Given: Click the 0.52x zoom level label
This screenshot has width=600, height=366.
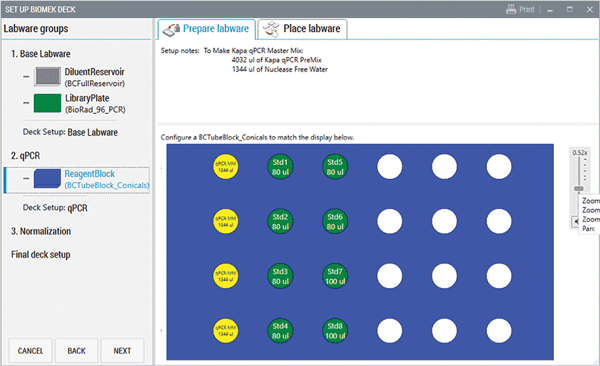Looking at the screenshot, I should pos(579,153).
